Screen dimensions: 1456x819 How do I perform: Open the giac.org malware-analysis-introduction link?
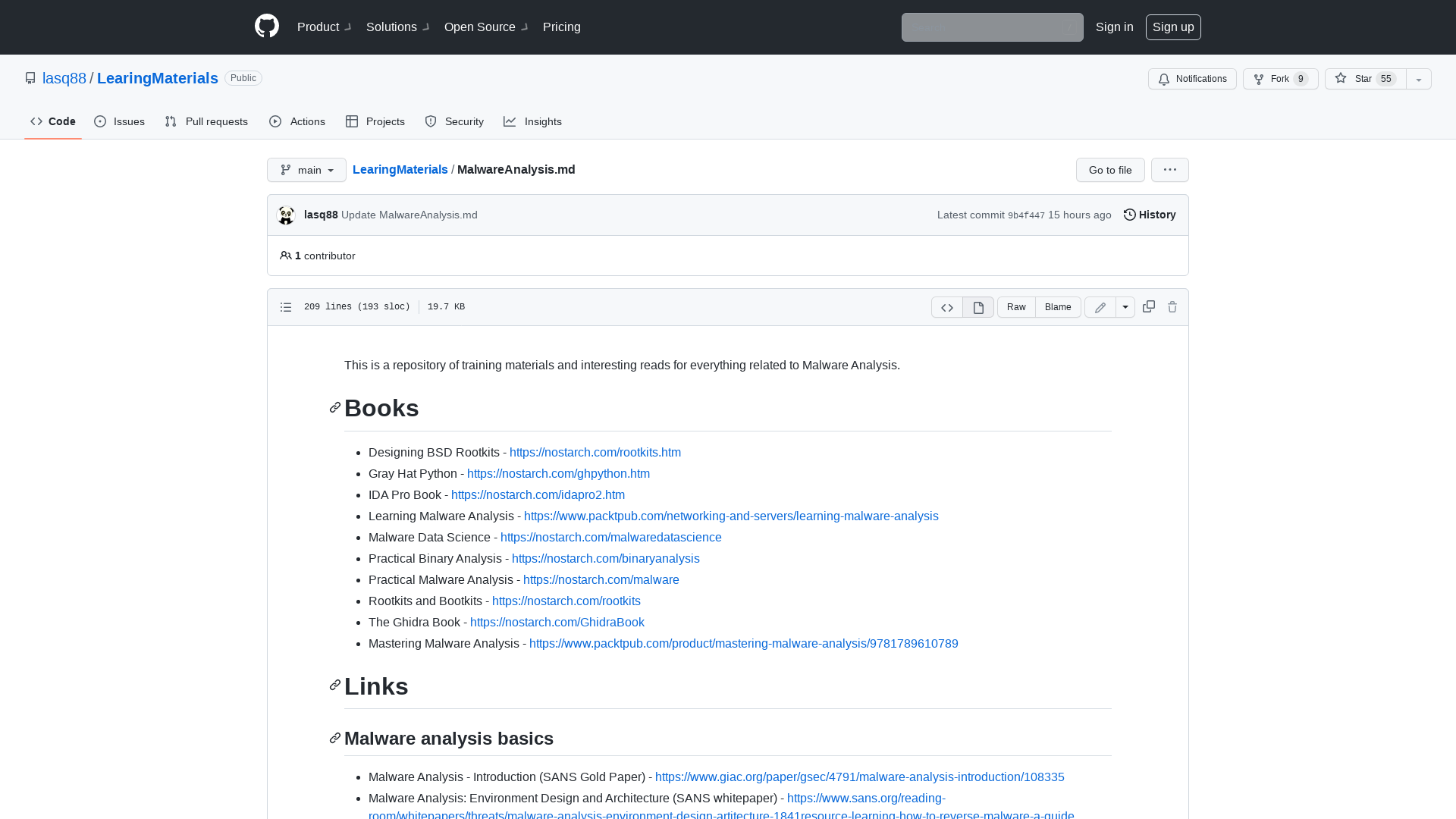click(x=860, y=777)
